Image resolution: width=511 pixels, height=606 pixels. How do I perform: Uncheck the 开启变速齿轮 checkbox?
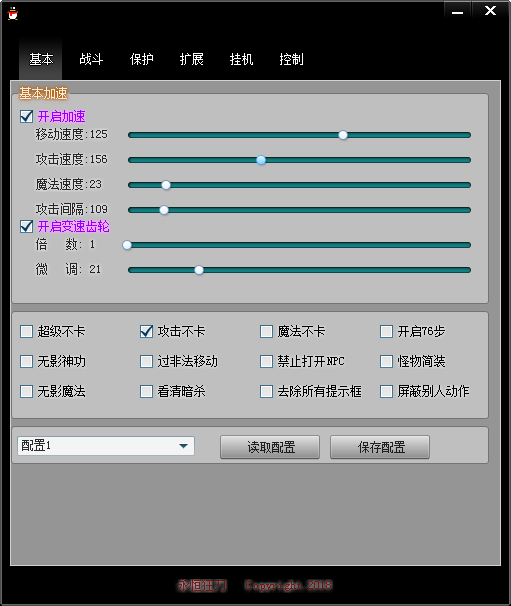[26, 226]
